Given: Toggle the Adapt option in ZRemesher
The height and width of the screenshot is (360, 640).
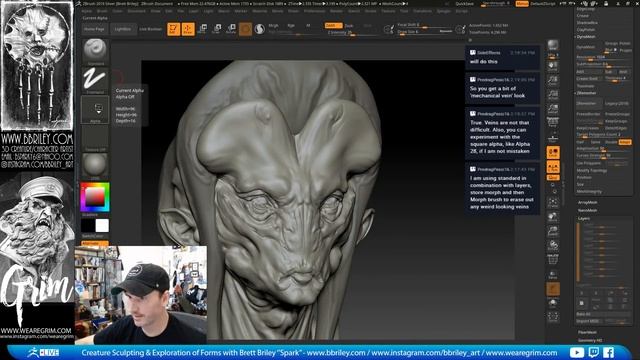Looking at the screenshot, I should click(624, 142).
